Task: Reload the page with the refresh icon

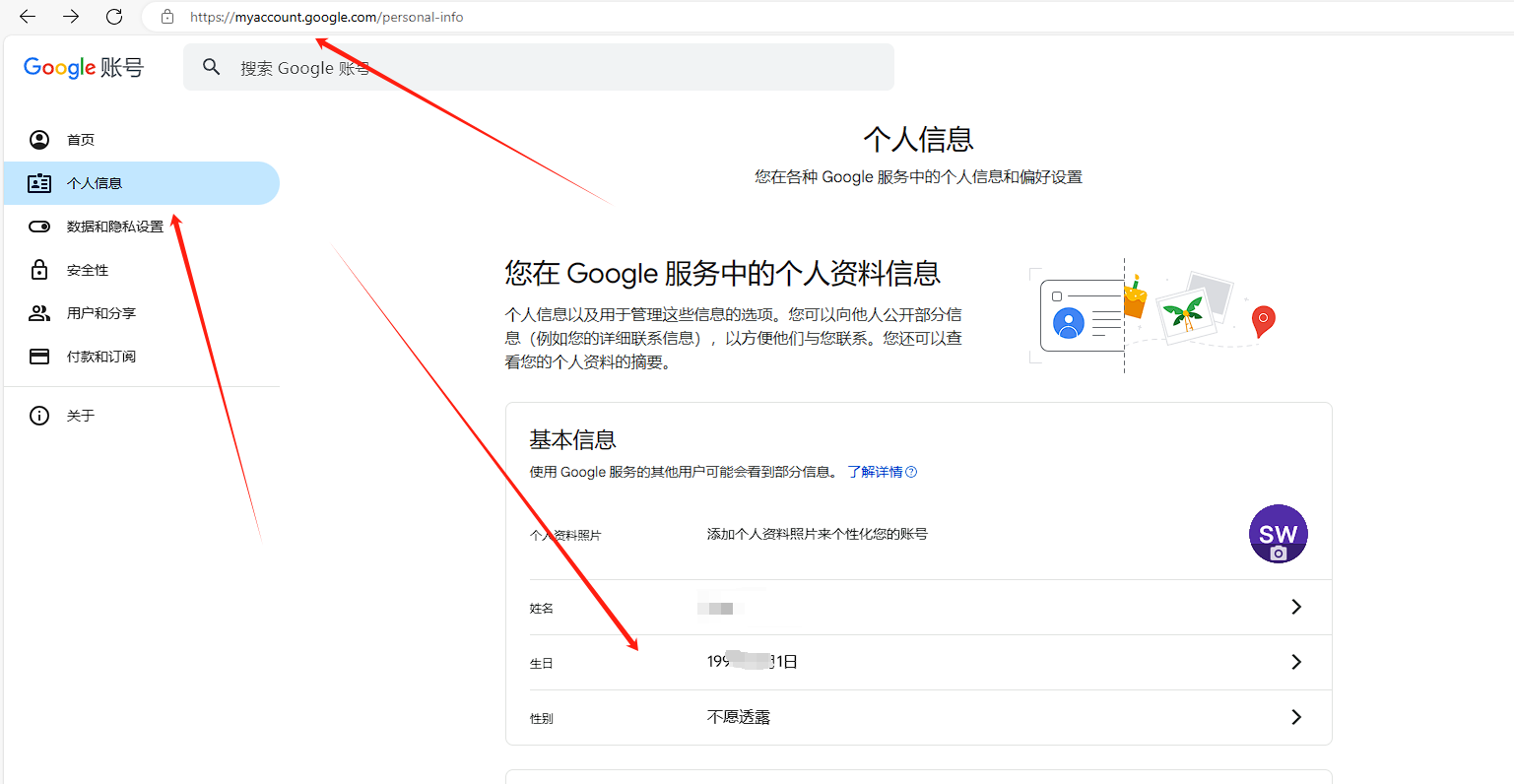Action: tap(114, 17)
